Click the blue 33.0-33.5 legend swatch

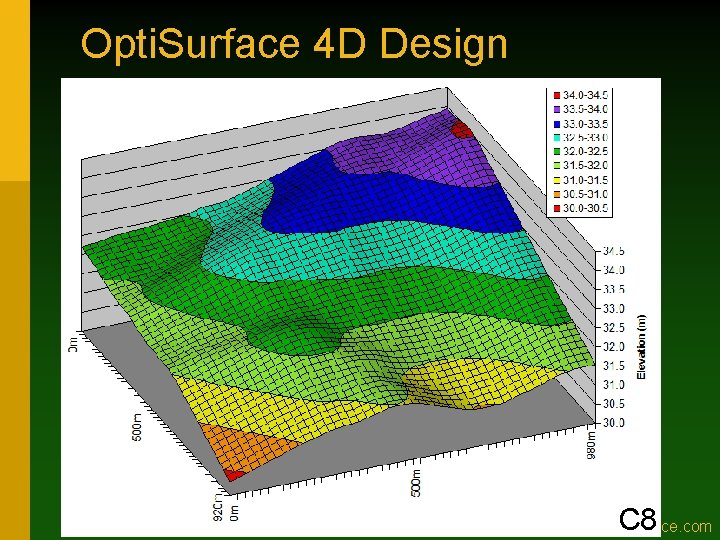click(x=557, y=124)
